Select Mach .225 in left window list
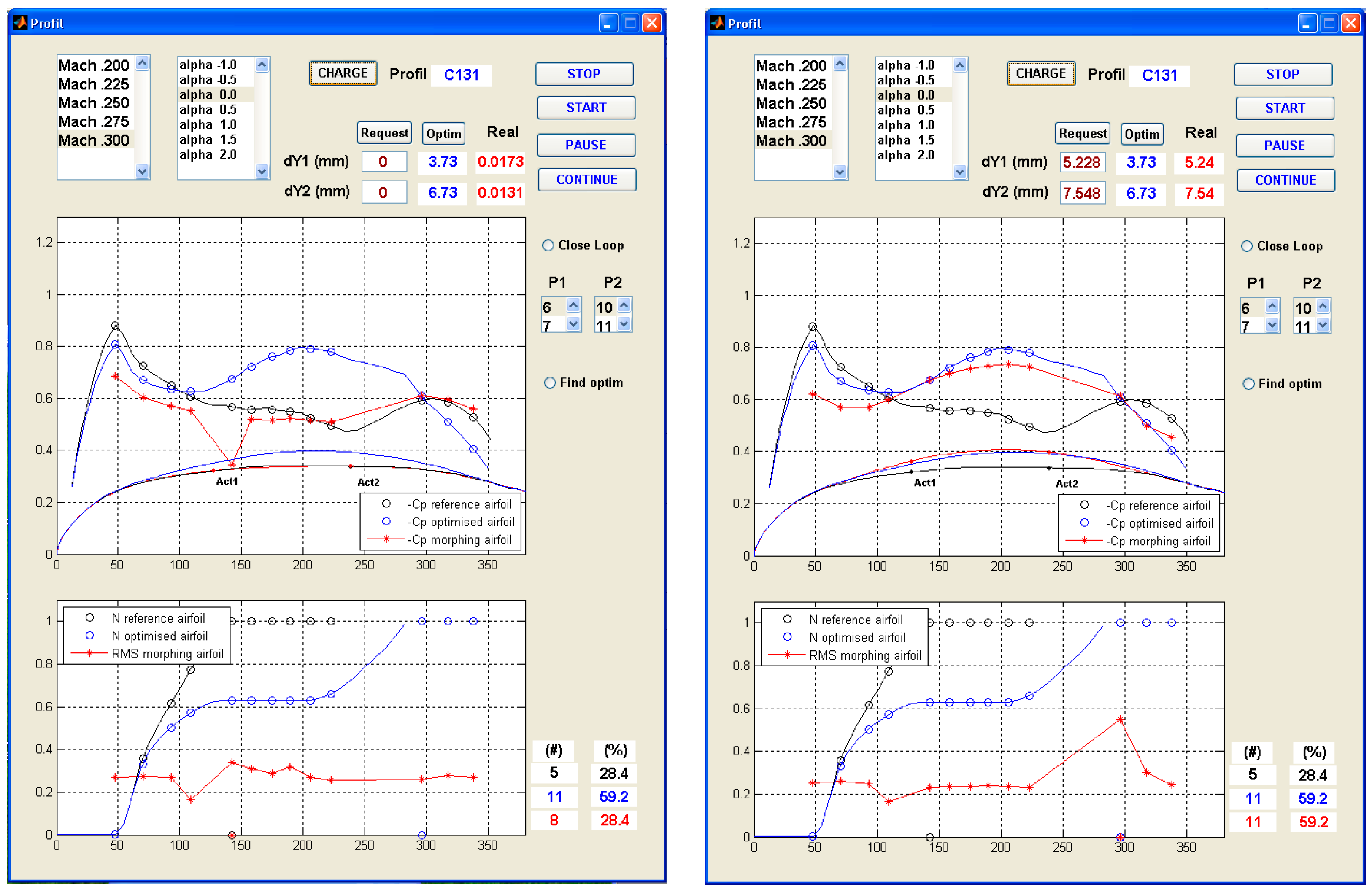This screenshot has height=892, width=1372. [x=94, y=84]
